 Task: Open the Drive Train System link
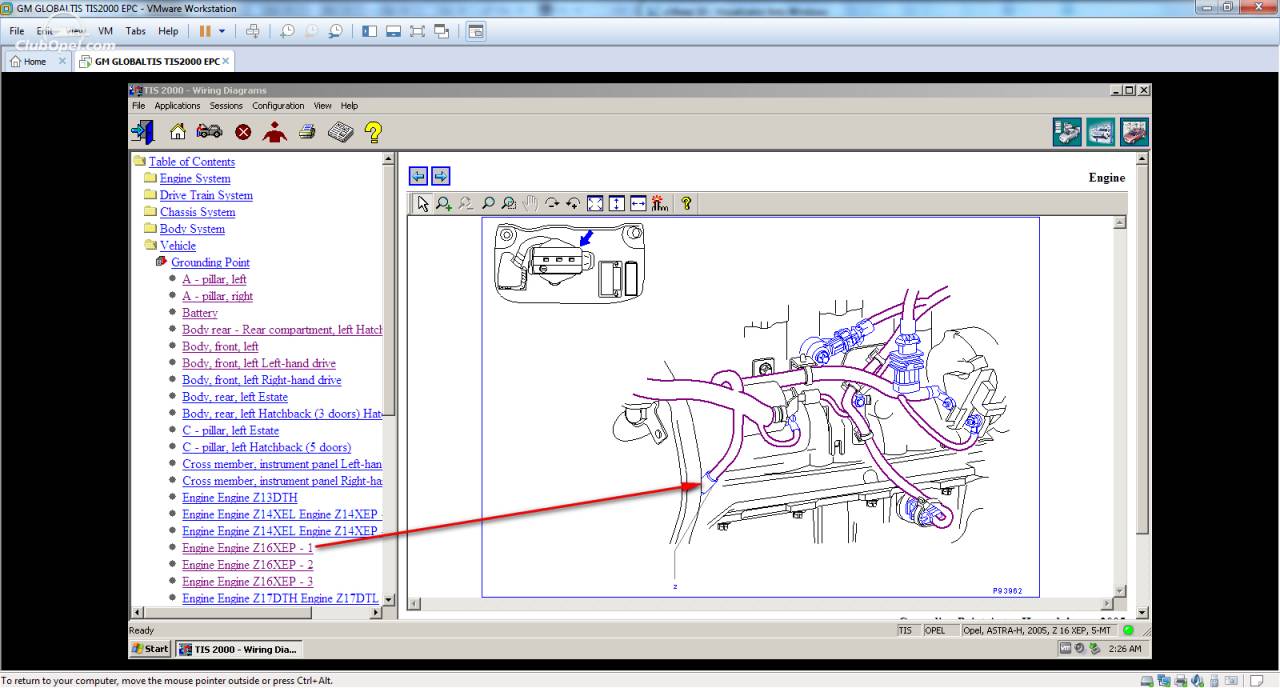206,196
